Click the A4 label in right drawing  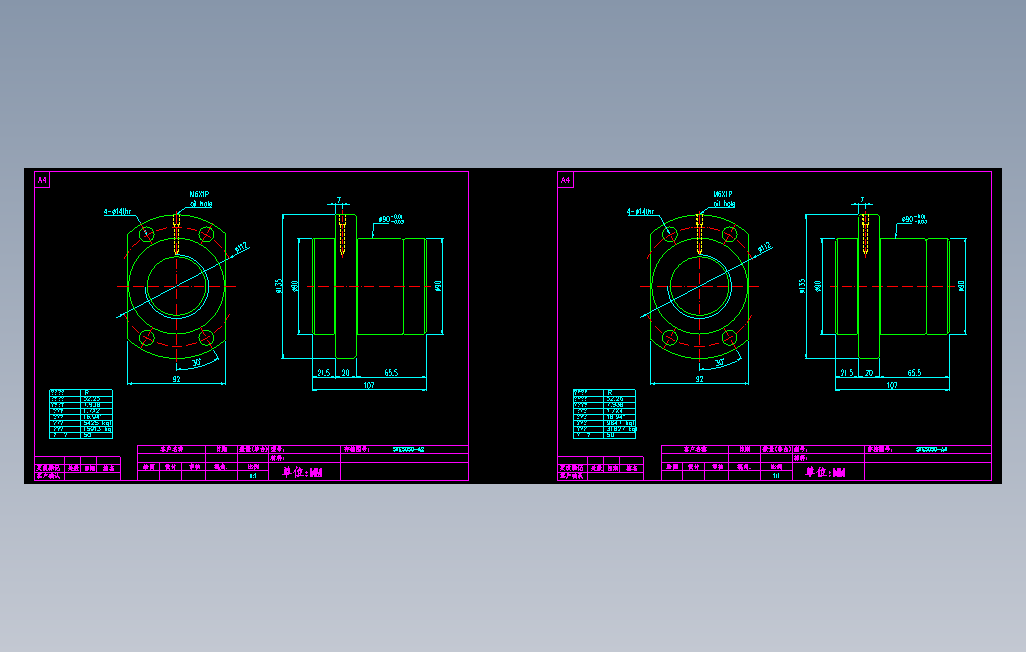pyautogui.click(x=565, y=180)
